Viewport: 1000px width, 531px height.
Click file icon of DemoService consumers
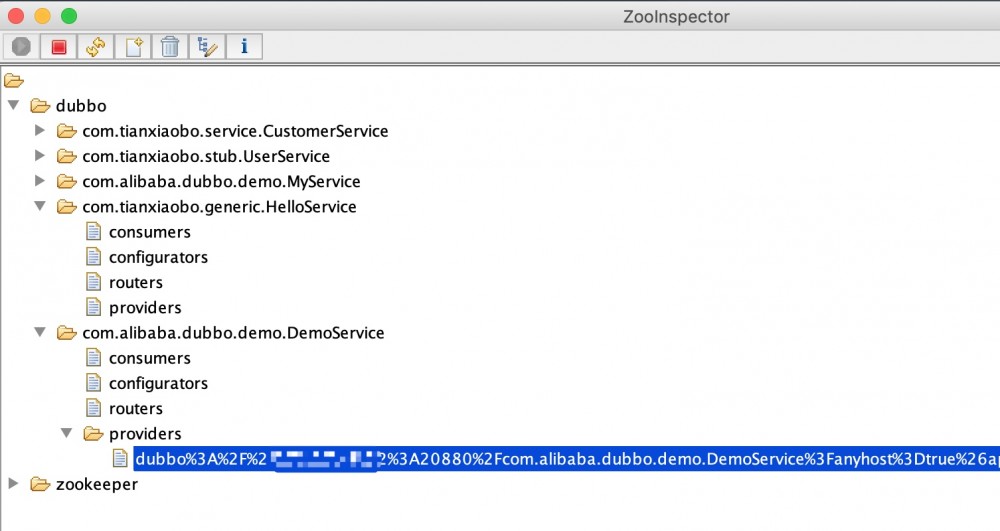click(93, 358)
